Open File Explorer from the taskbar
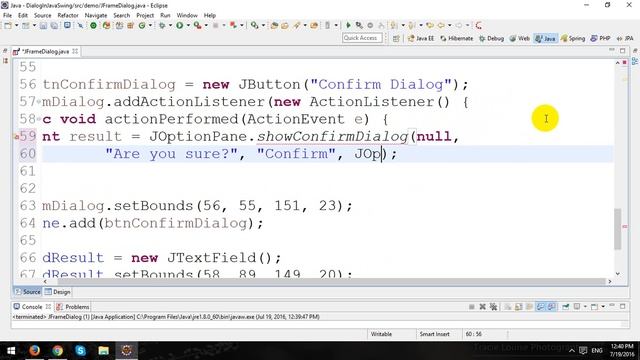The image size is (640, 360). point(103,350)
